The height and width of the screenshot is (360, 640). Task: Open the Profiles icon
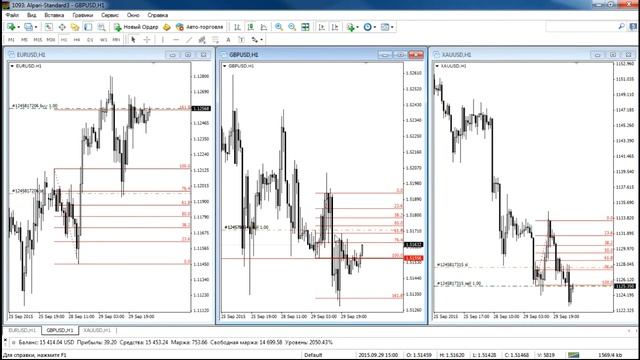[28, 27]
